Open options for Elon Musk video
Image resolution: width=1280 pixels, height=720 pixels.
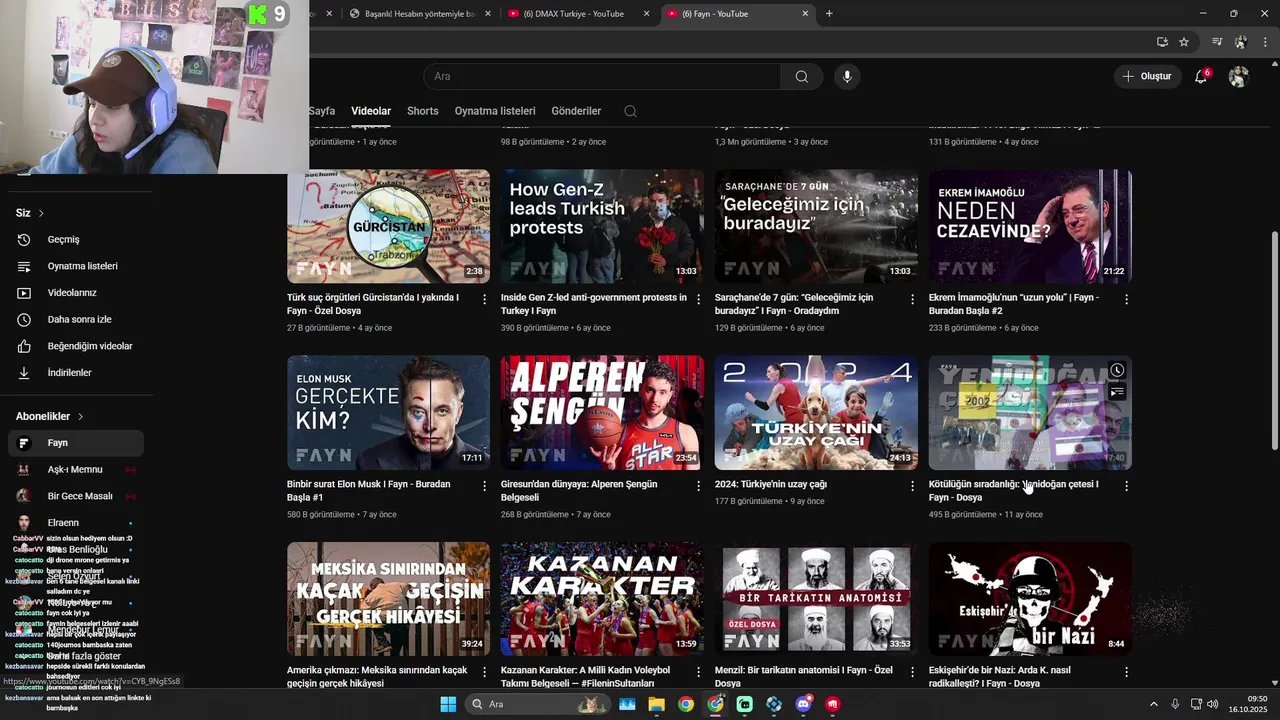point(485,486)
